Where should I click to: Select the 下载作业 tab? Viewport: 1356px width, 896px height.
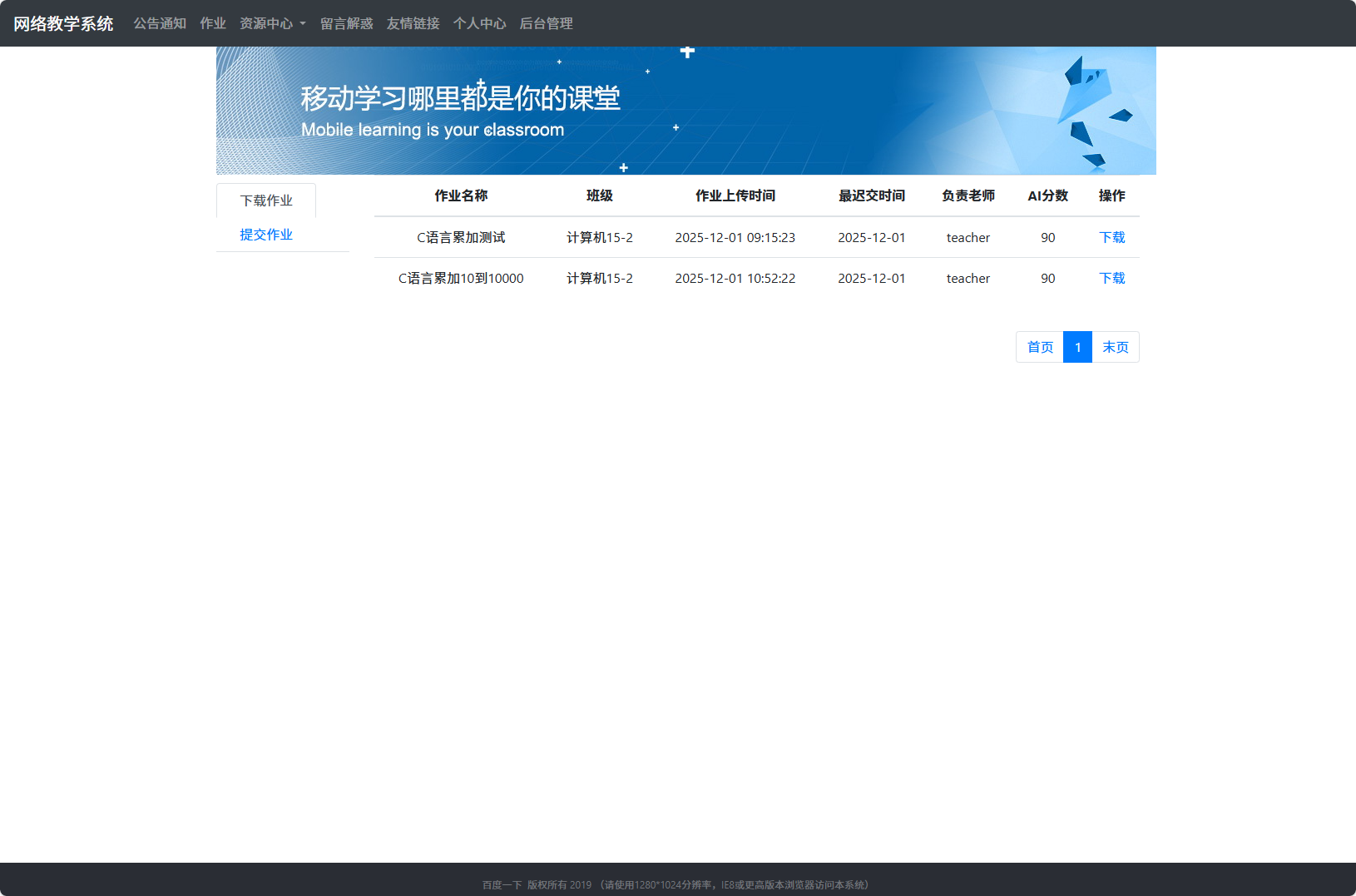click(265, 200)
